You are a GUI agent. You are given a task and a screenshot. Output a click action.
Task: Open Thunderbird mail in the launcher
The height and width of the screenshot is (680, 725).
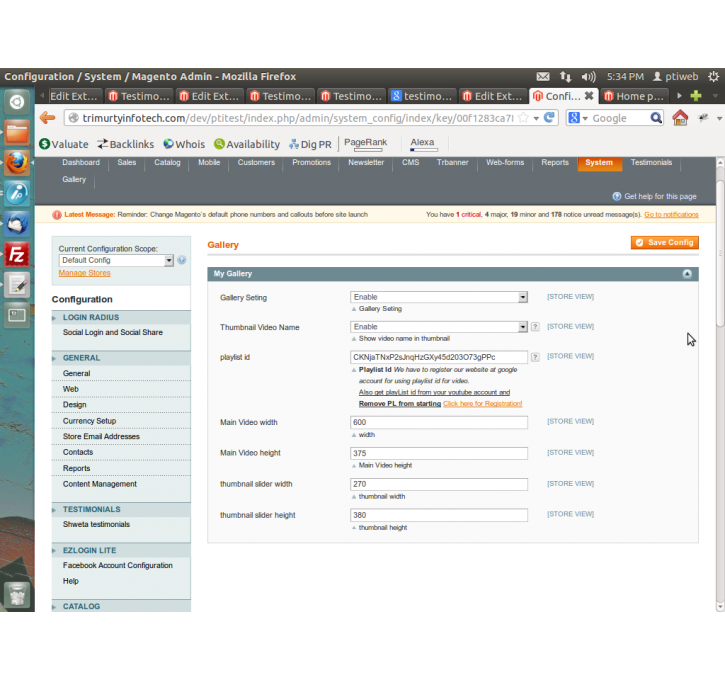pos(17,224)
